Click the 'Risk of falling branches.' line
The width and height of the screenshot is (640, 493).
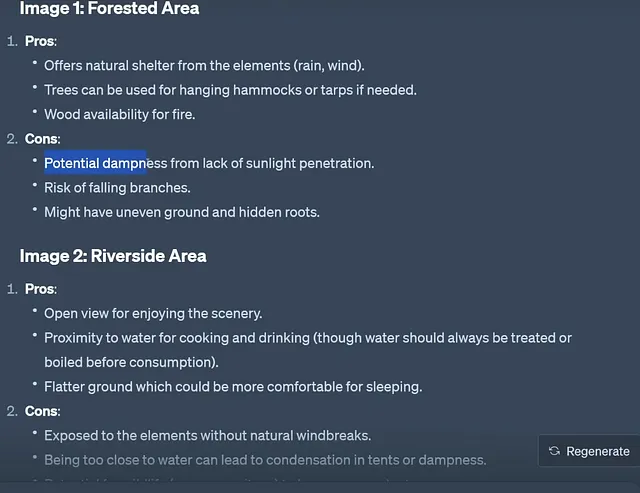[117, 188]
